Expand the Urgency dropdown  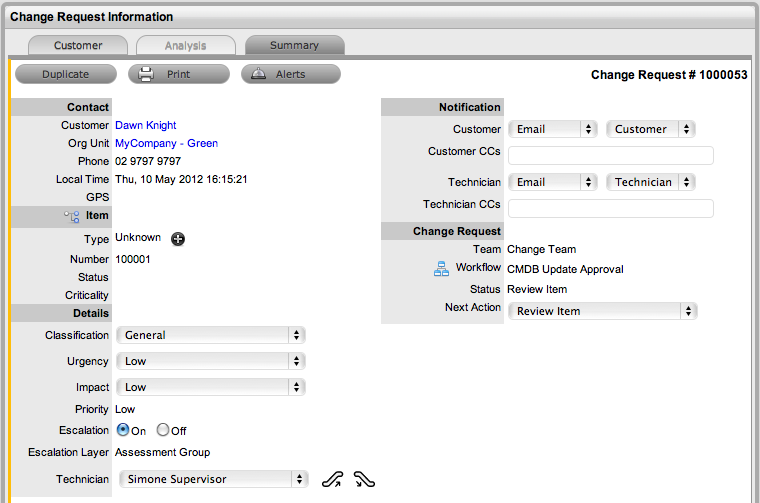[x=211, y=361]
